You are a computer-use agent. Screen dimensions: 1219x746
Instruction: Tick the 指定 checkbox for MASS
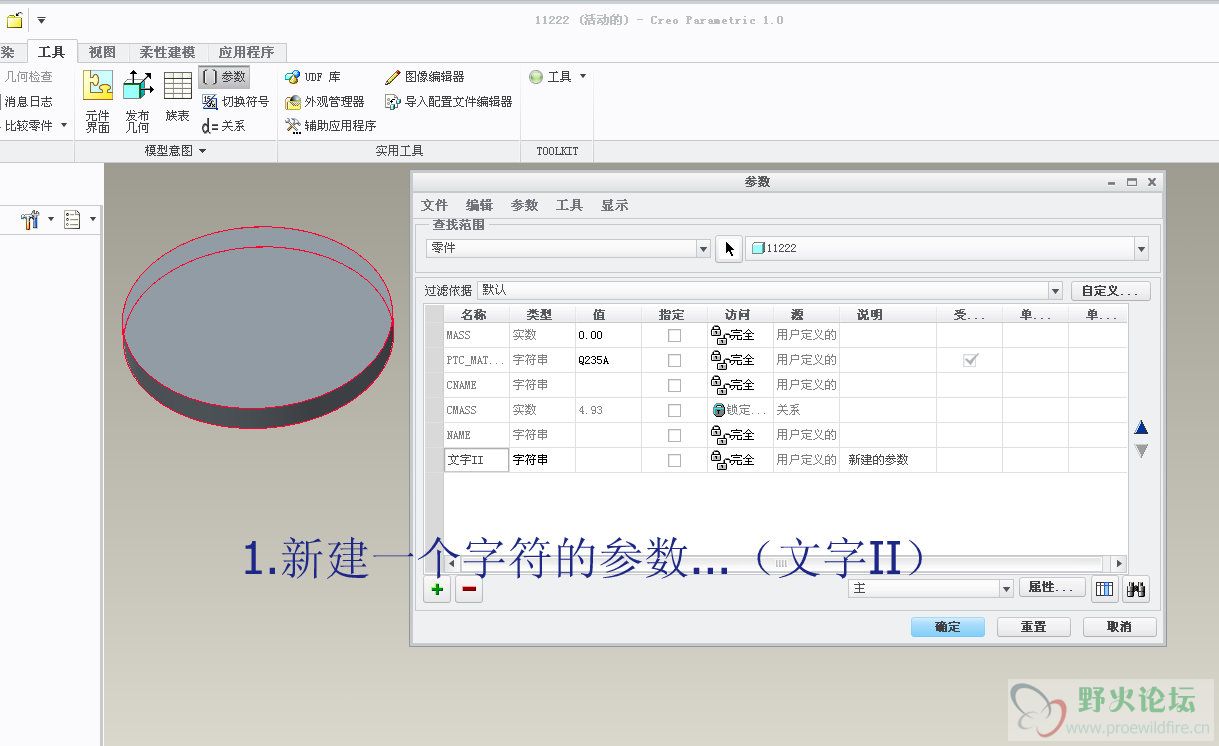click(674, 335)
